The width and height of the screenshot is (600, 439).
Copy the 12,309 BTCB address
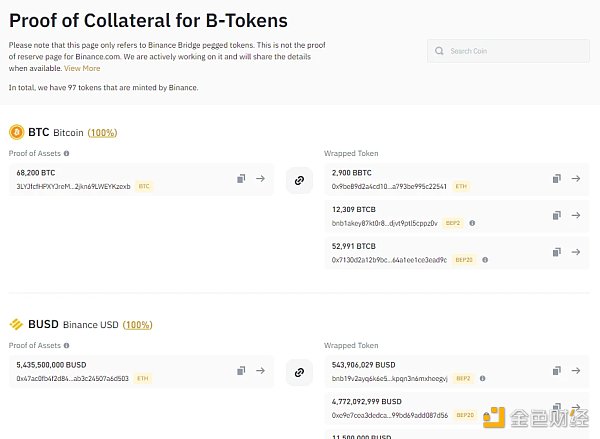557,215
